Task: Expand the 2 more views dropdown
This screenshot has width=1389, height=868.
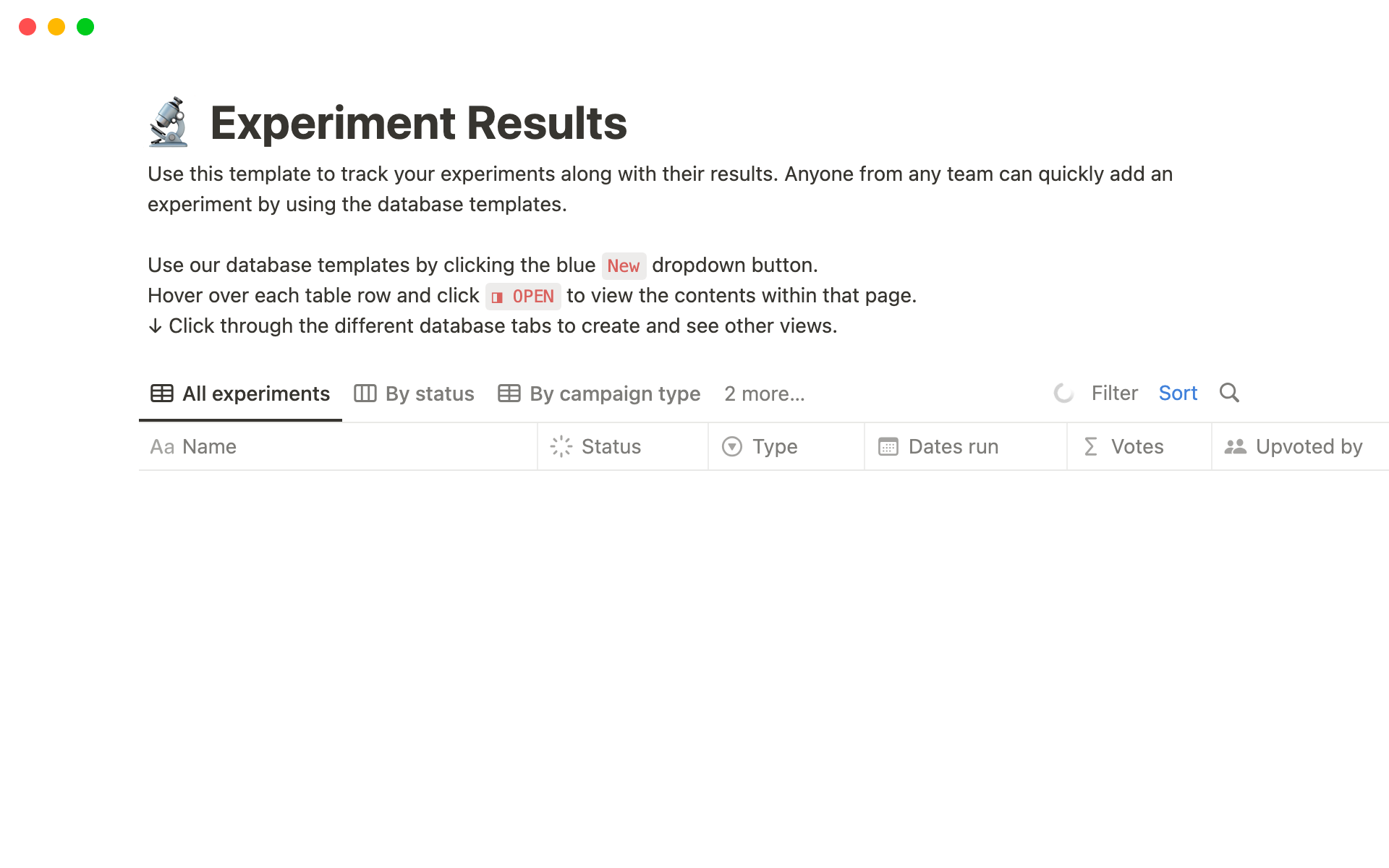Action: point(763,393)
